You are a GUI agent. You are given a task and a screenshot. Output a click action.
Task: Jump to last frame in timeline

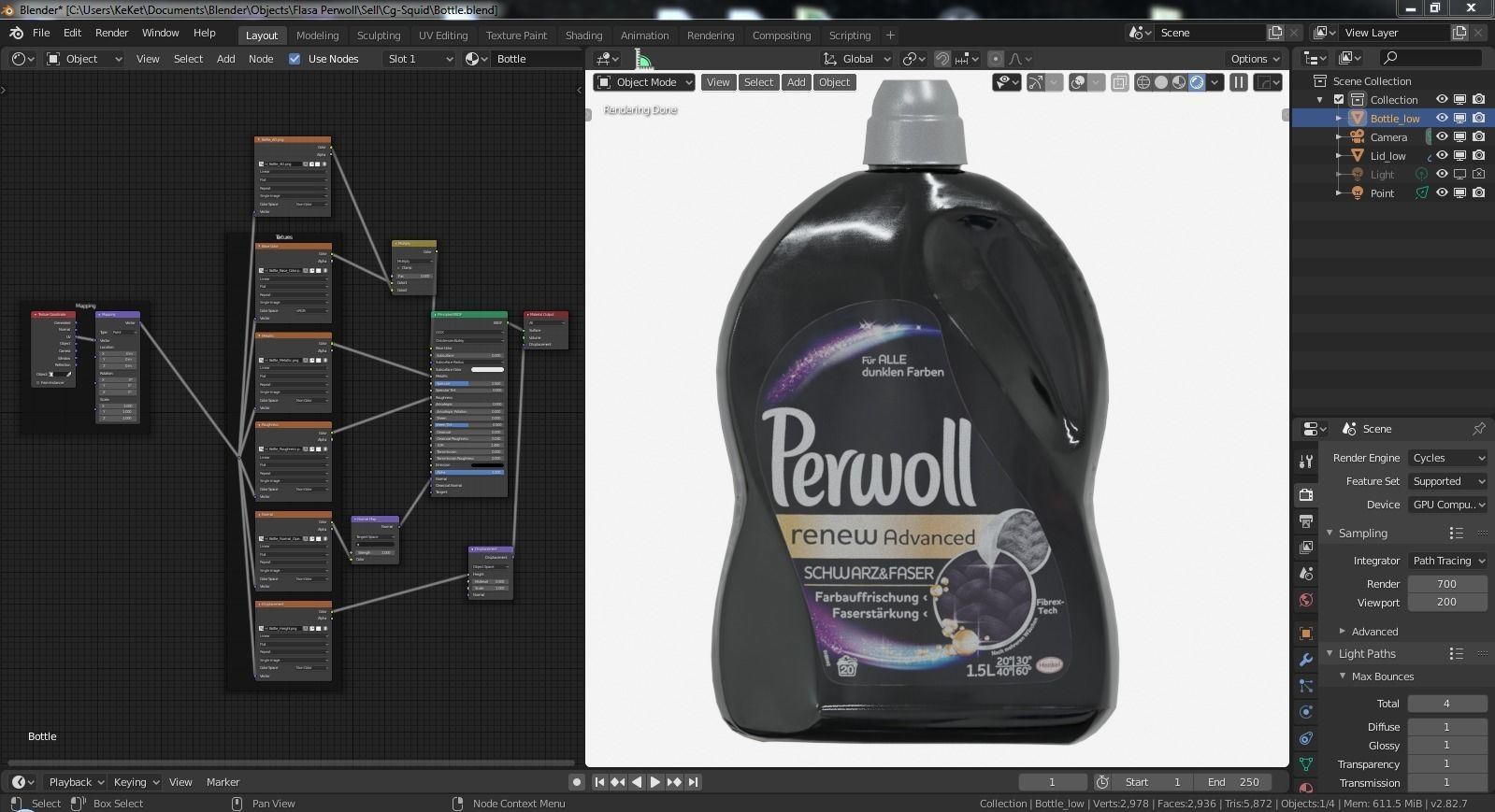(693, 782)
